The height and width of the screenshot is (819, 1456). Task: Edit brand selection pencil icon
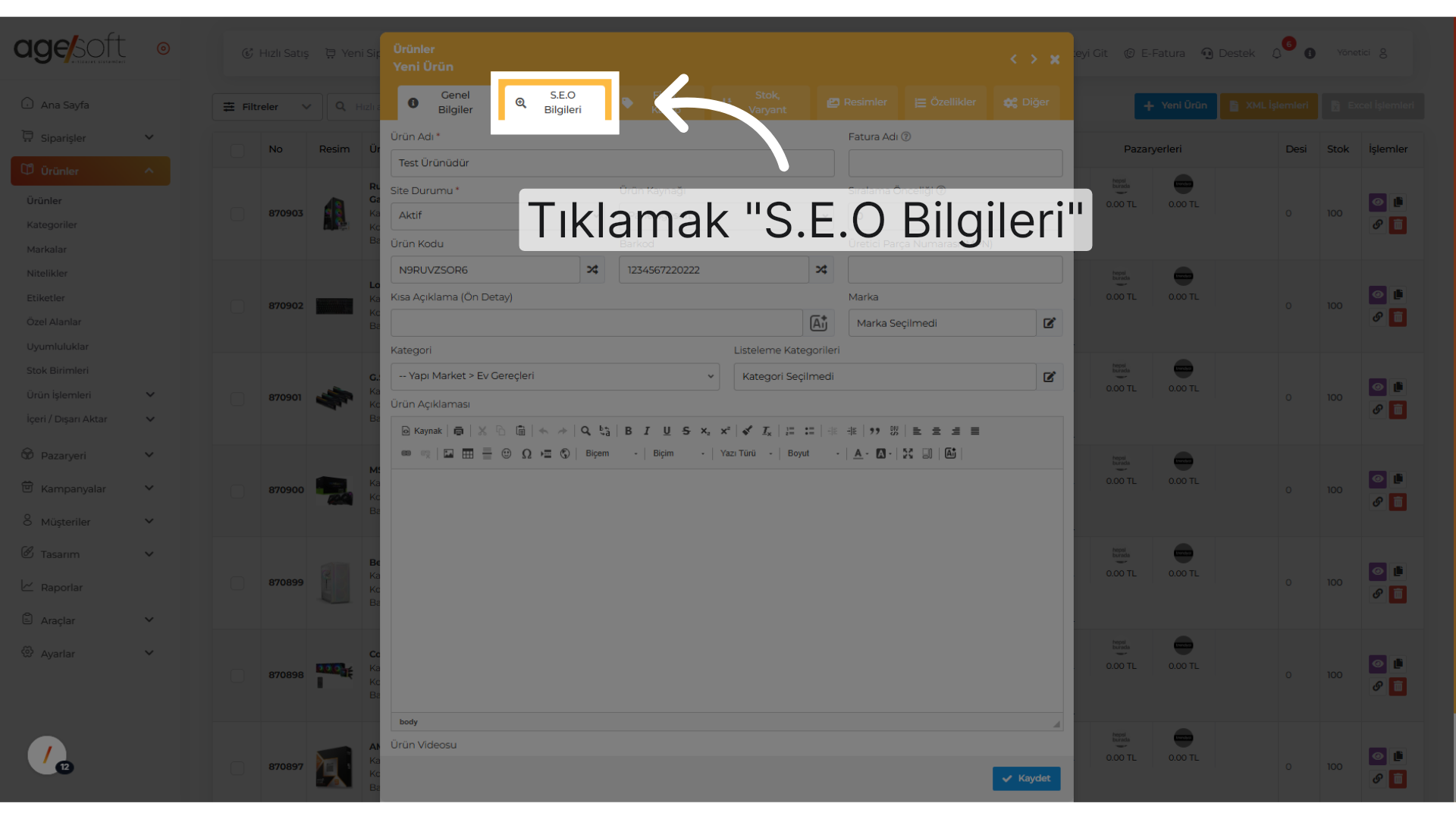pyautogui.click(x=1050, y=323)
